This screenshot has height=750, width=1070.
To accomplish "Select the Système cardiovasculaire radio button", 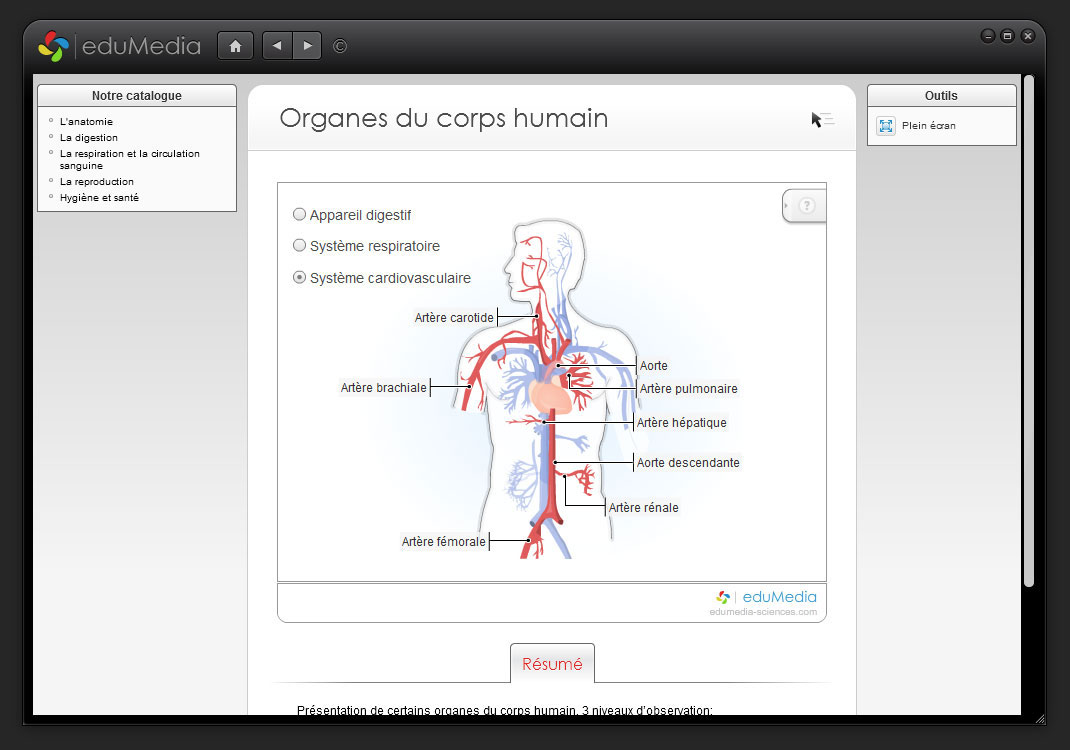I will pyautogui.click(x=299, y=278).
